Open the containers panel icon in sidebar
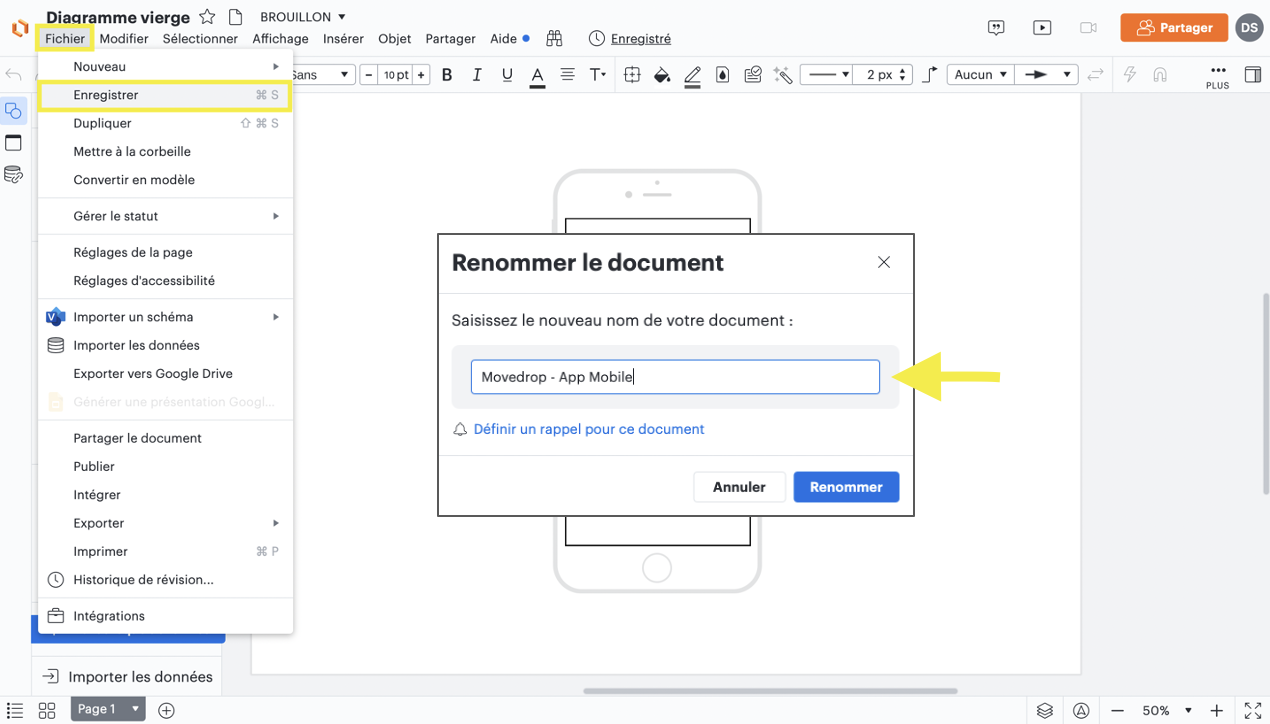The image size is (1270, 724). pyautogui.click(x=13, y=143)
